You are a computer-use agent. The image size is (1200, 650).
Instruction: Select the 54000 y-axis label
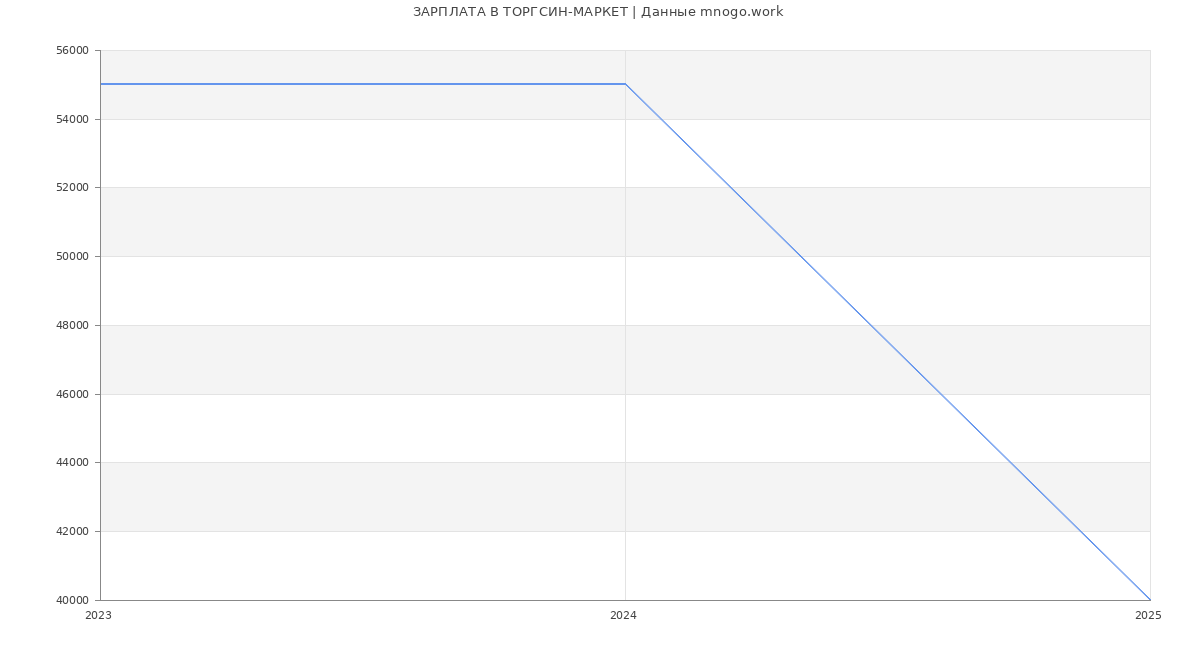[x=72, y=120]
